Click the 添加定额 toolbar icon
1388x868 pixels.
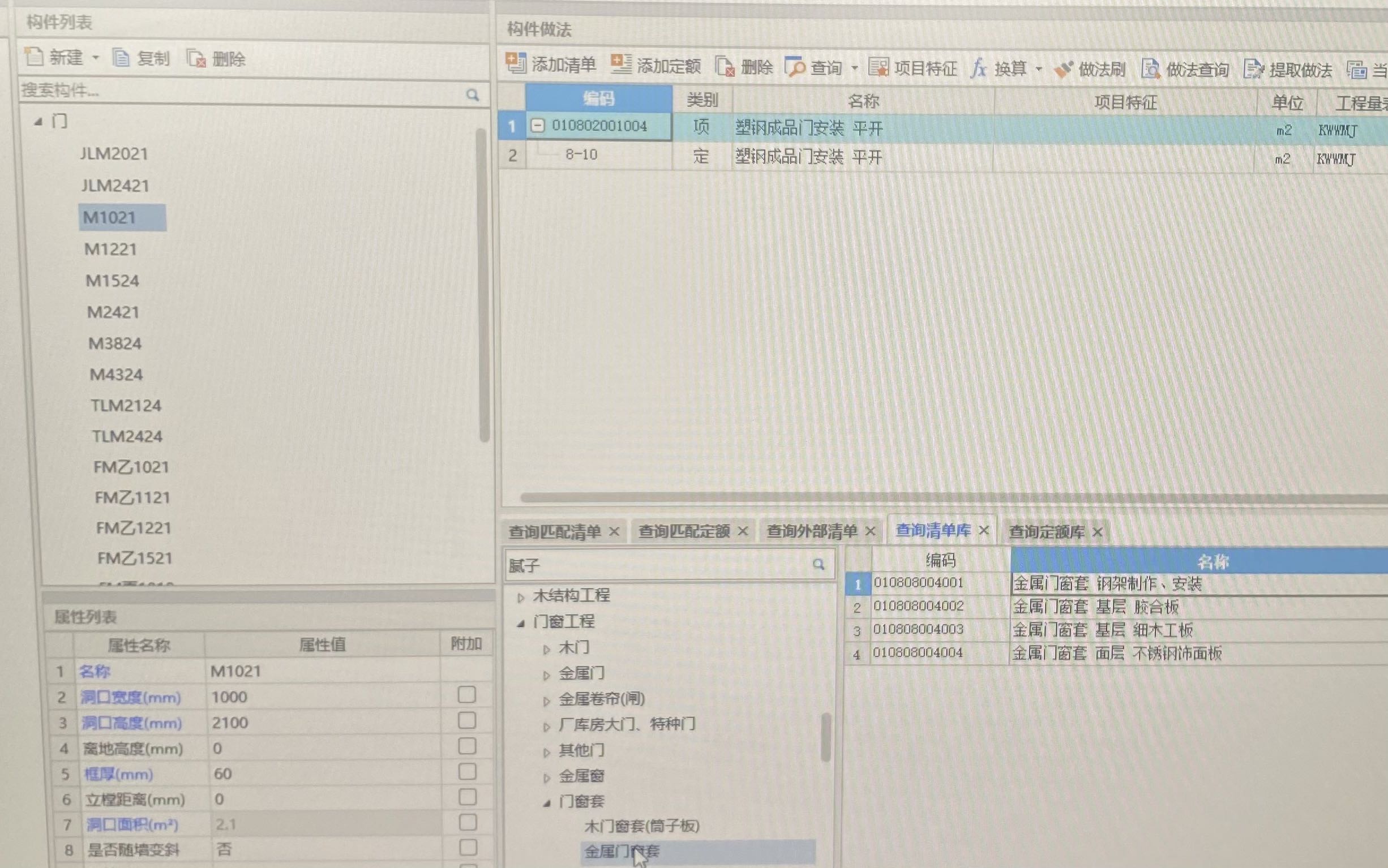620,65
